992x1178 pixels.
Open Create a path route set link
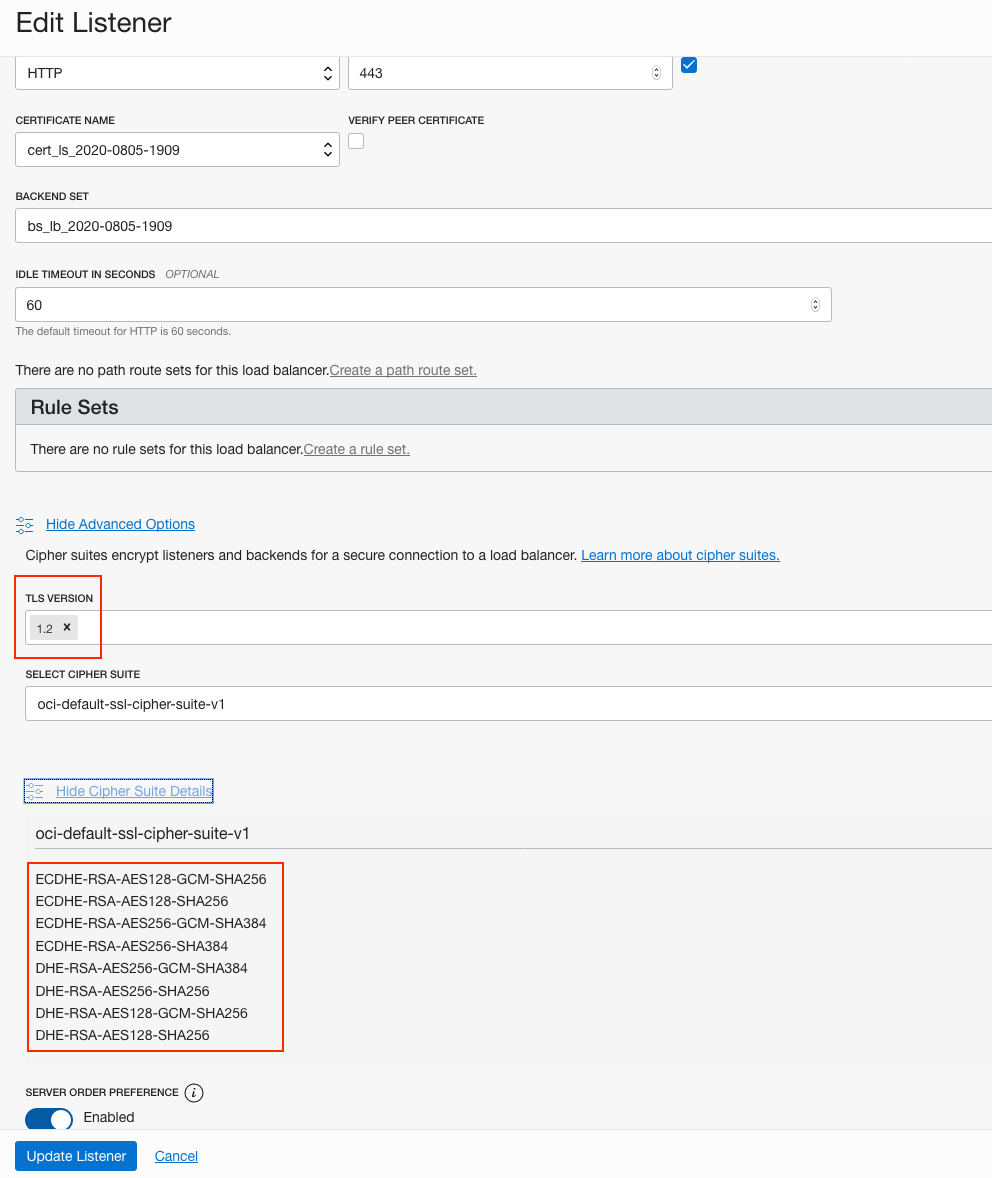coord(403,370)
